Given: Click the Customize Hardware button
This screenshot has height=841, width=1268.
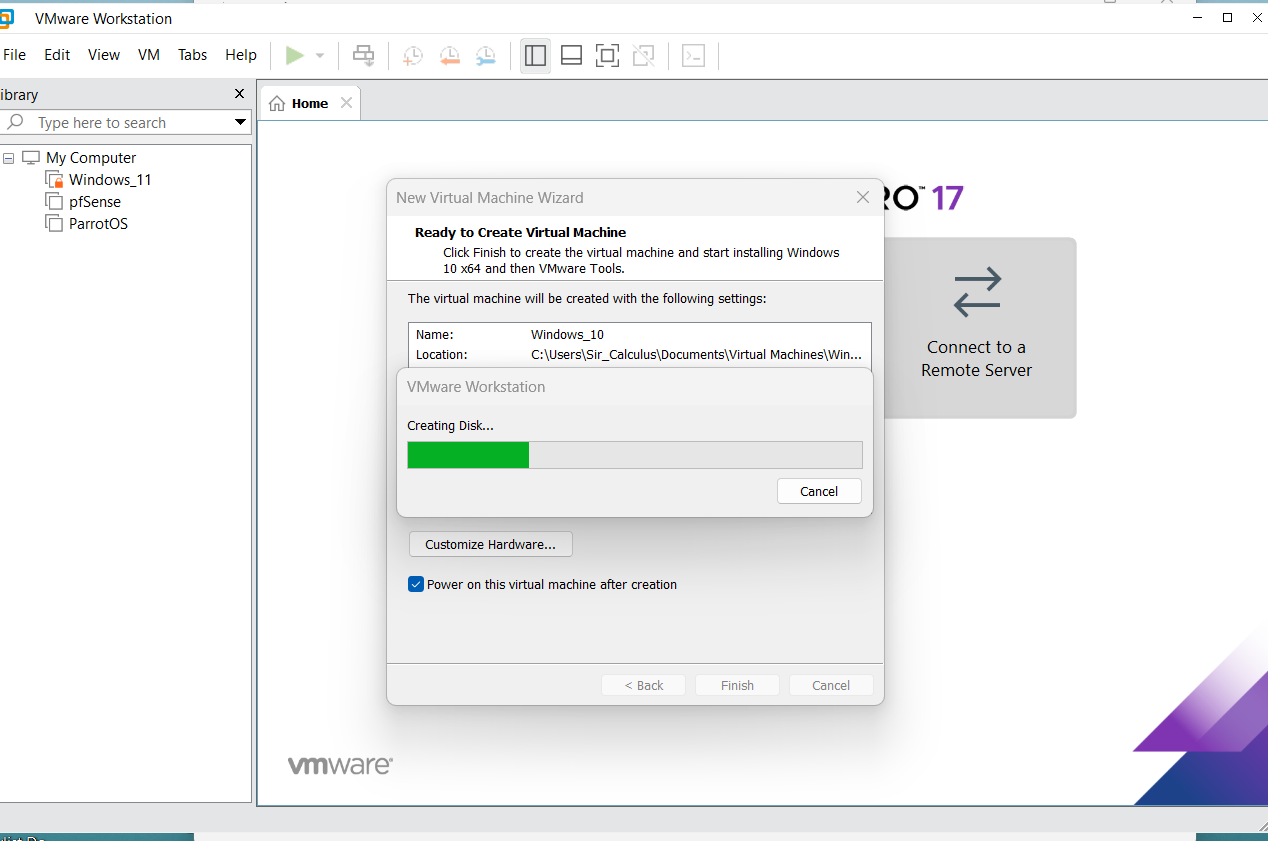Looking at the screenshot, I should (491, 544).
